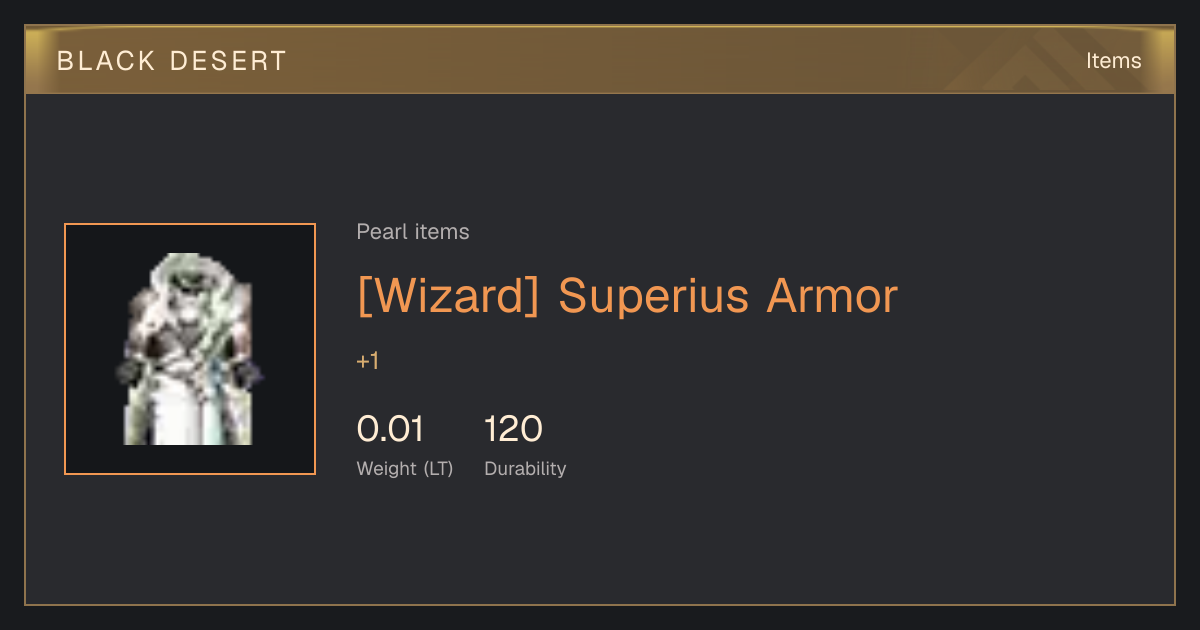
Task: Click the word Pearl above the title
Action: 377,232
